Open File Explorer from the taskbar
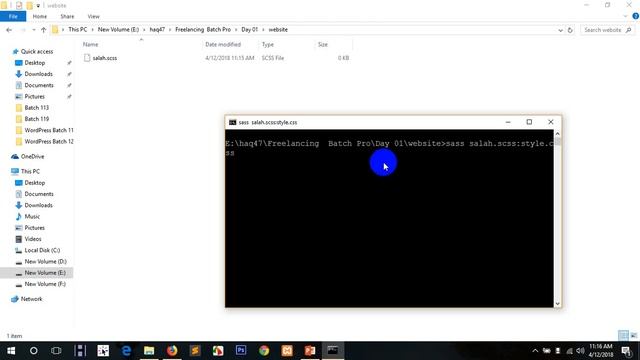This screenshot has width=640, height=360. click(149, 351)
